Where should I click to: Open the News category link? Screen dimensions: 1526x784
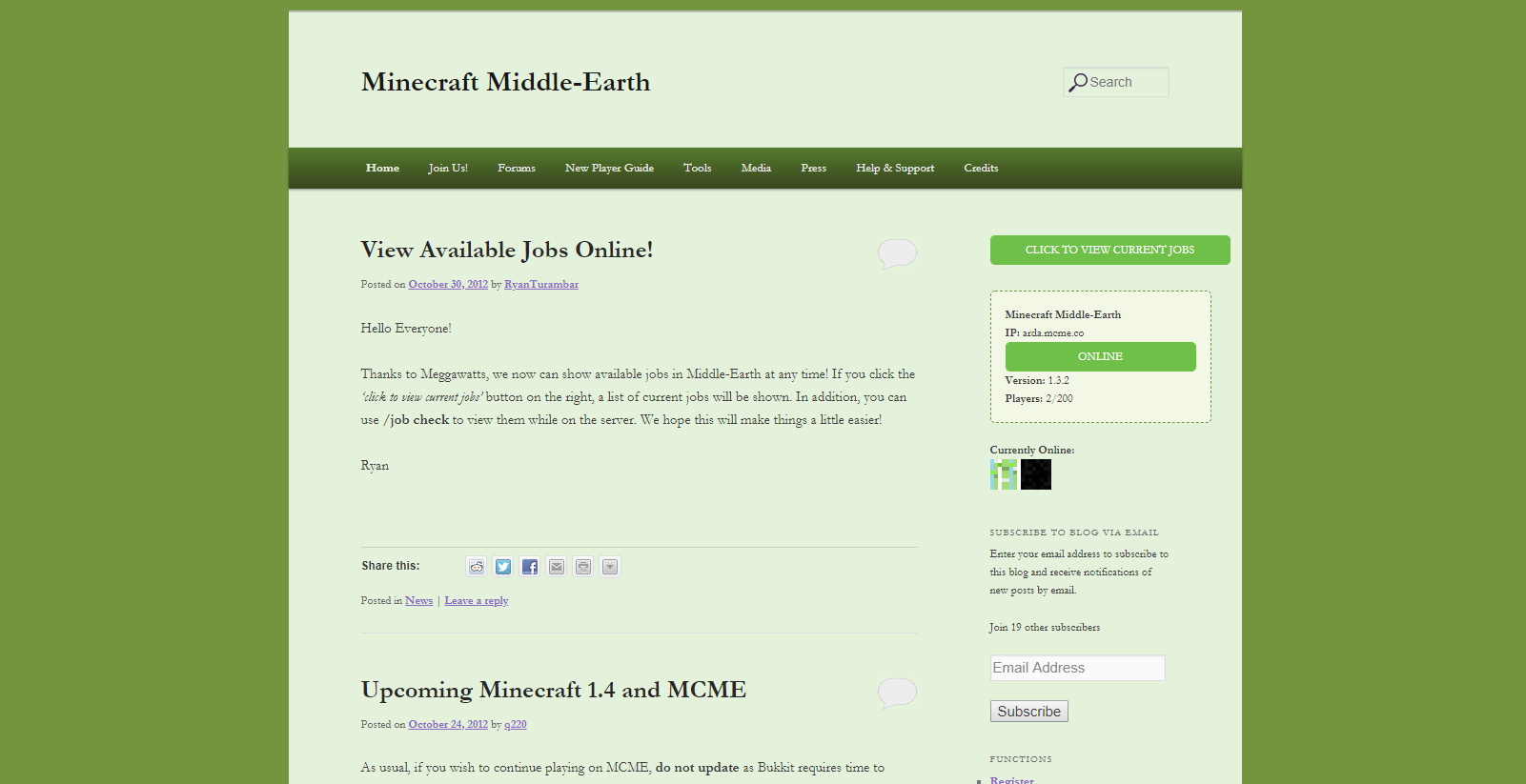(x=418, y=600)
